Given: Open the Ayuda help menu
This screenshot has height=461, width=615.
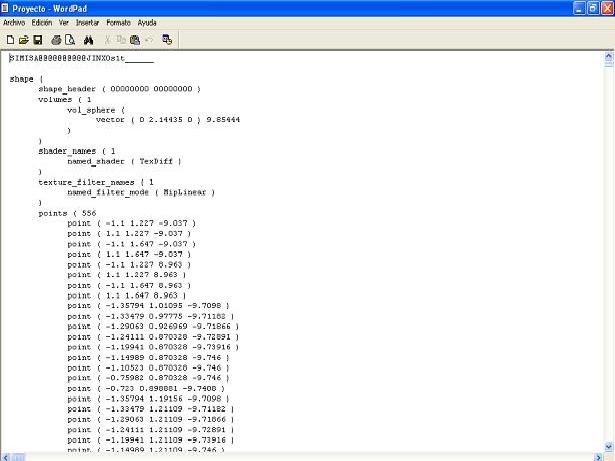Looking at the screenshot, I should pos(146,21).
